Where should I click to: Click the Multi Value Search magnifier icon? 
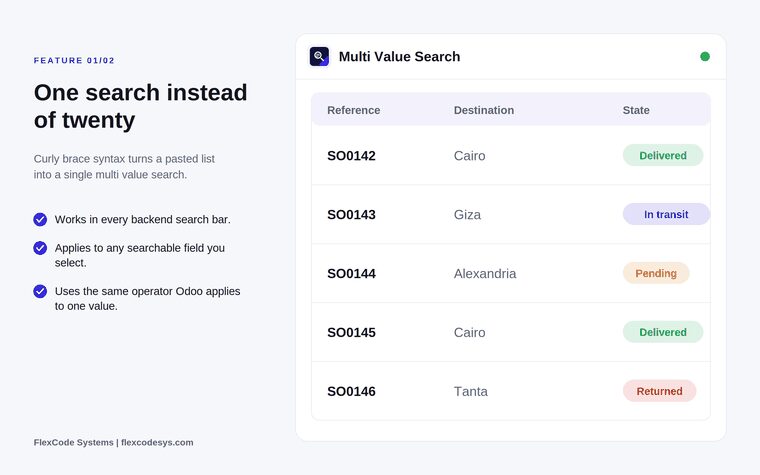tap(319, 56)
